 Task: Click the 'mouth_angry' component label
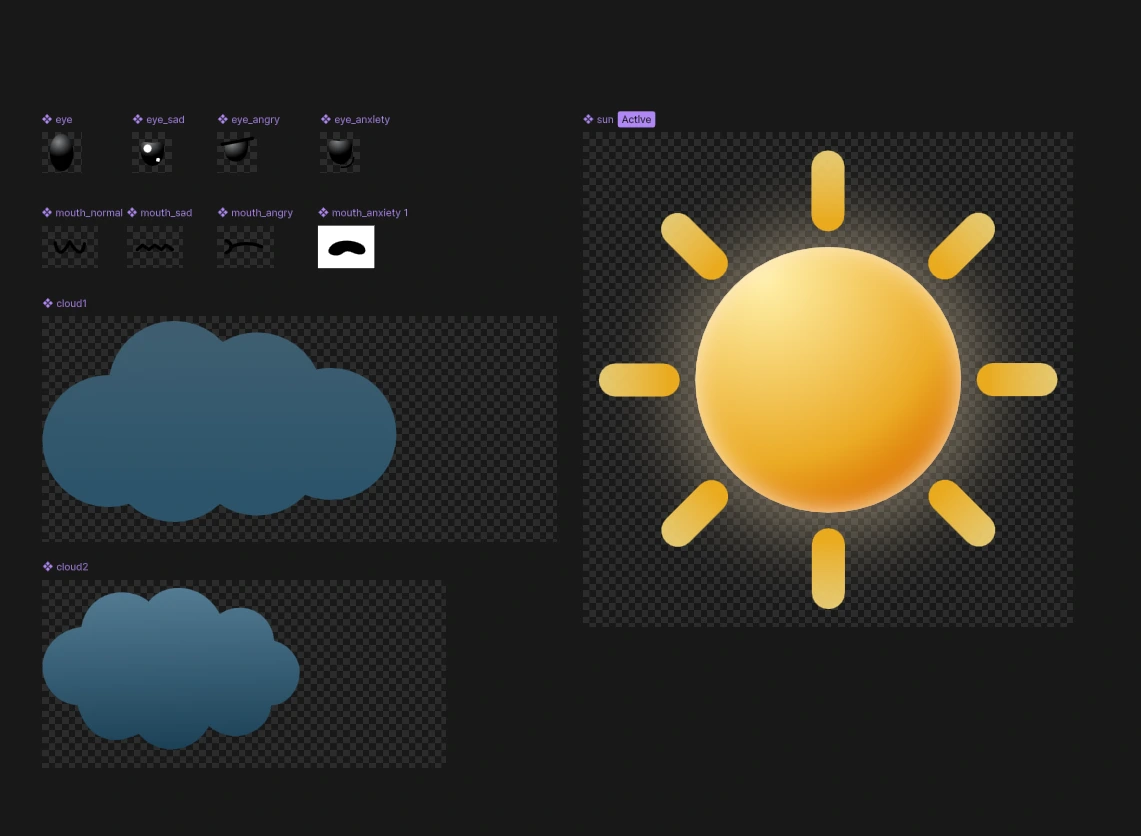(262, 212)
